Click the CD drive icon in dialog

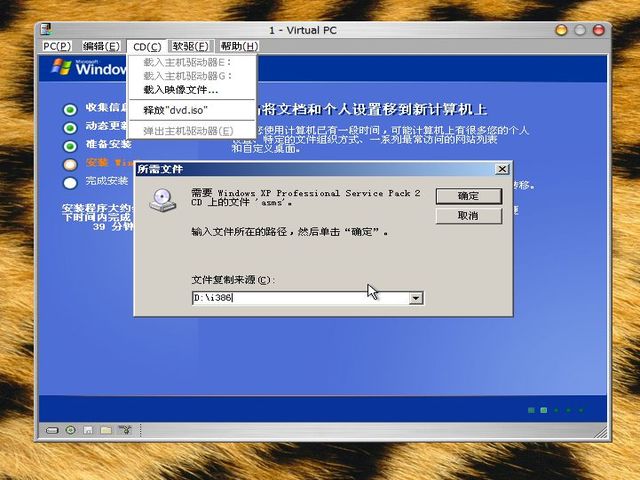[x=162, y=200]
